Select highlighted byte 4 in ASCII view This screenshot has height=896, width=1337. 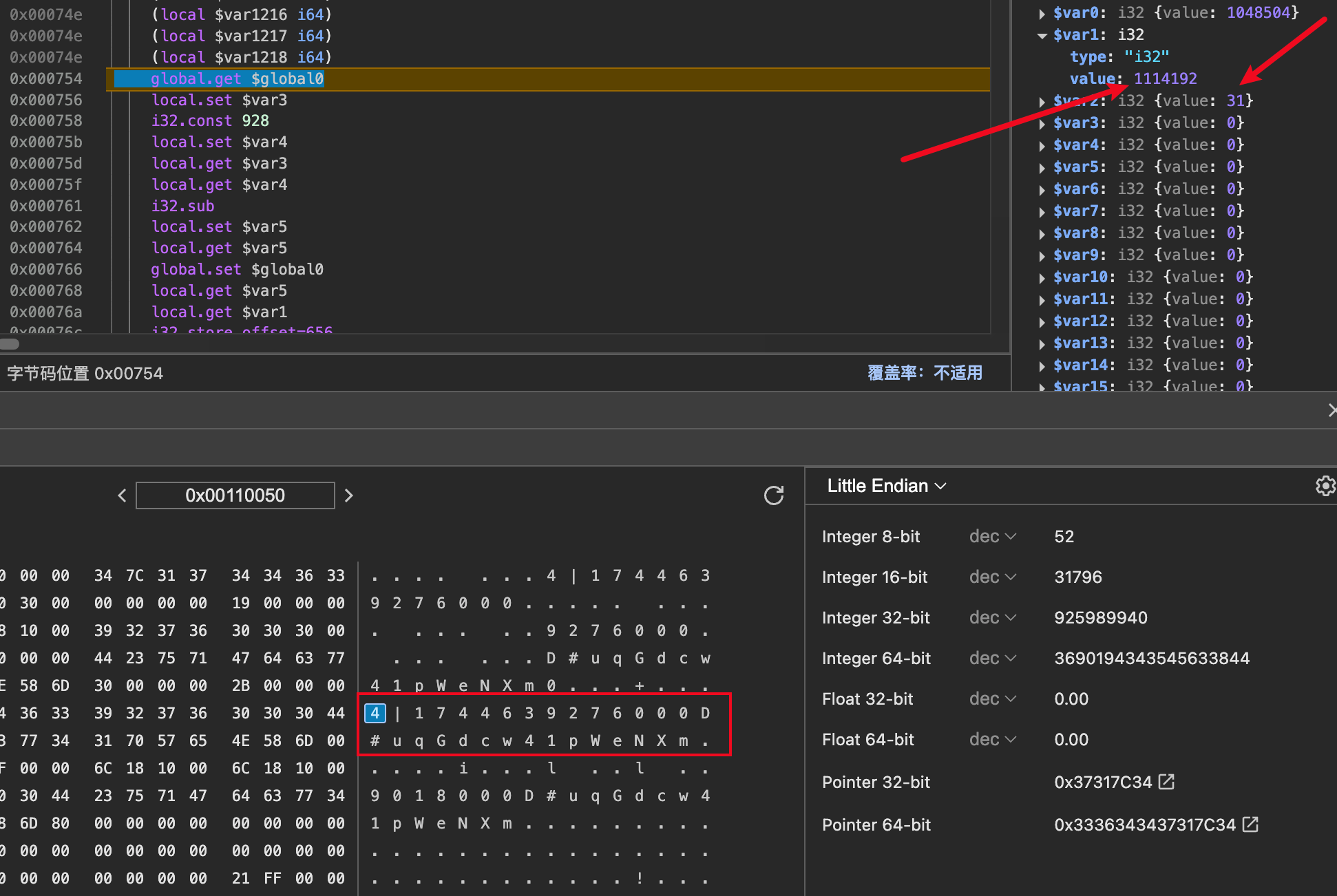point(375,713)
